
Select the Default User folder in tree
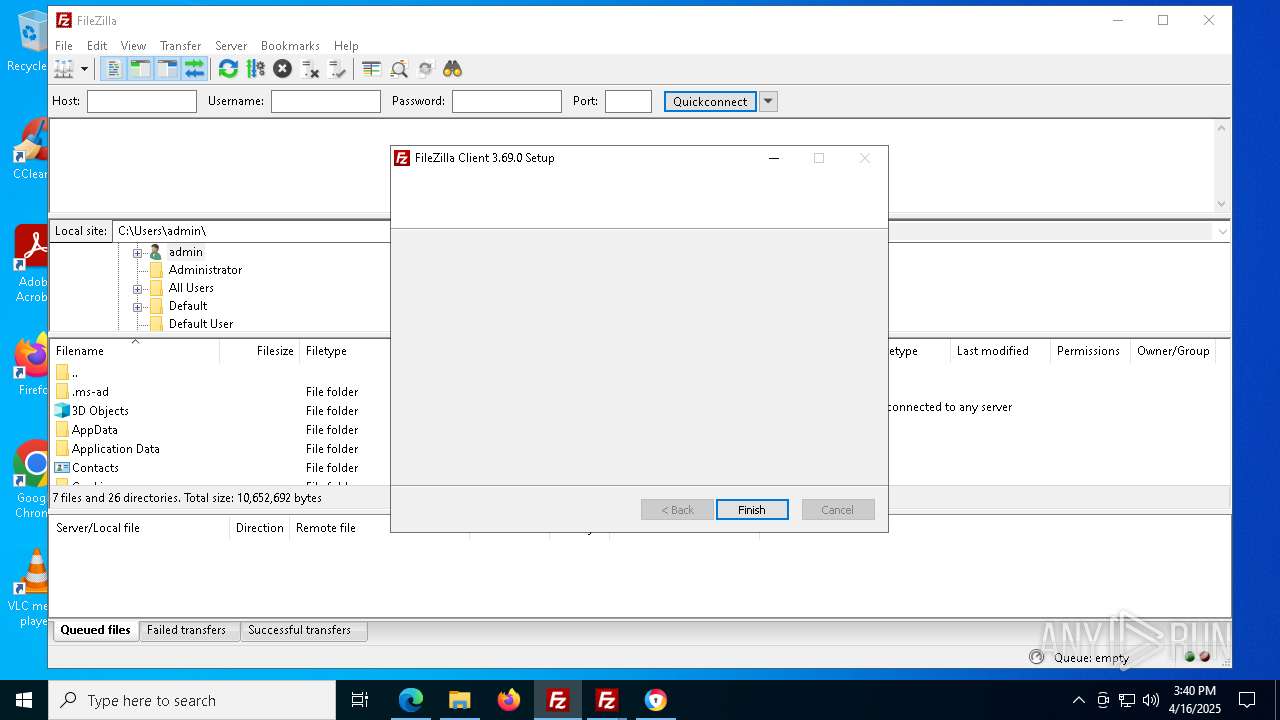point(200,324)
